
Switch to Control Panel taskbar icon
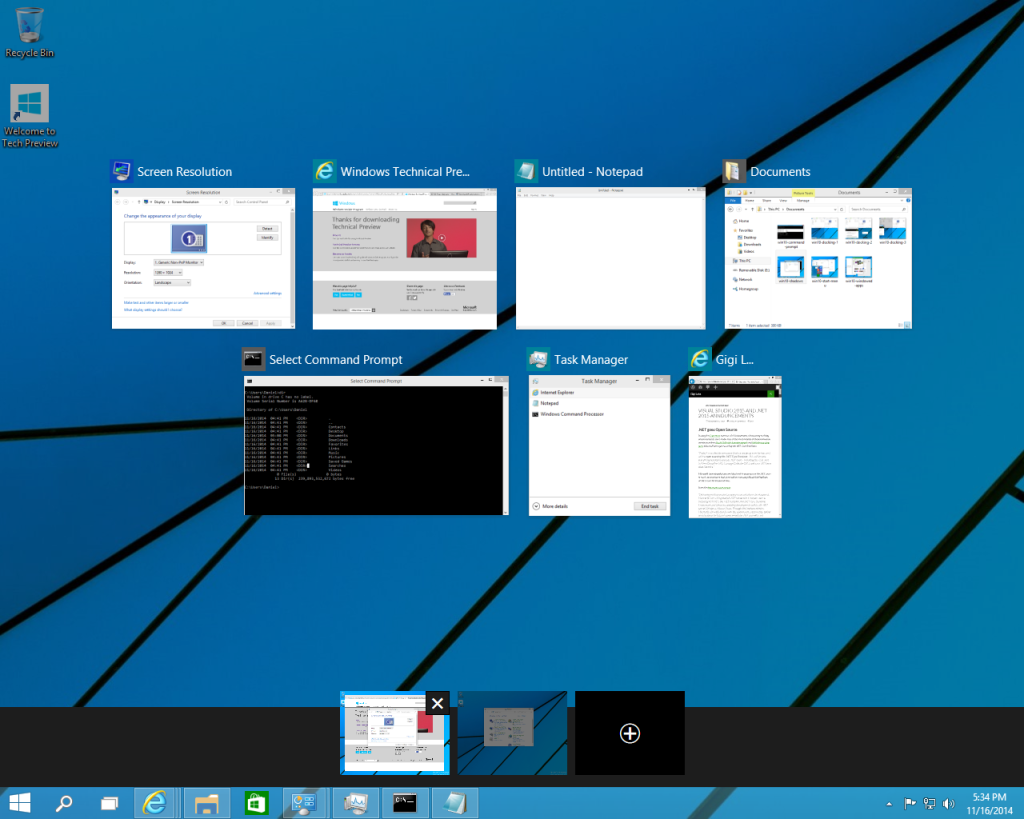coord(304,803)
